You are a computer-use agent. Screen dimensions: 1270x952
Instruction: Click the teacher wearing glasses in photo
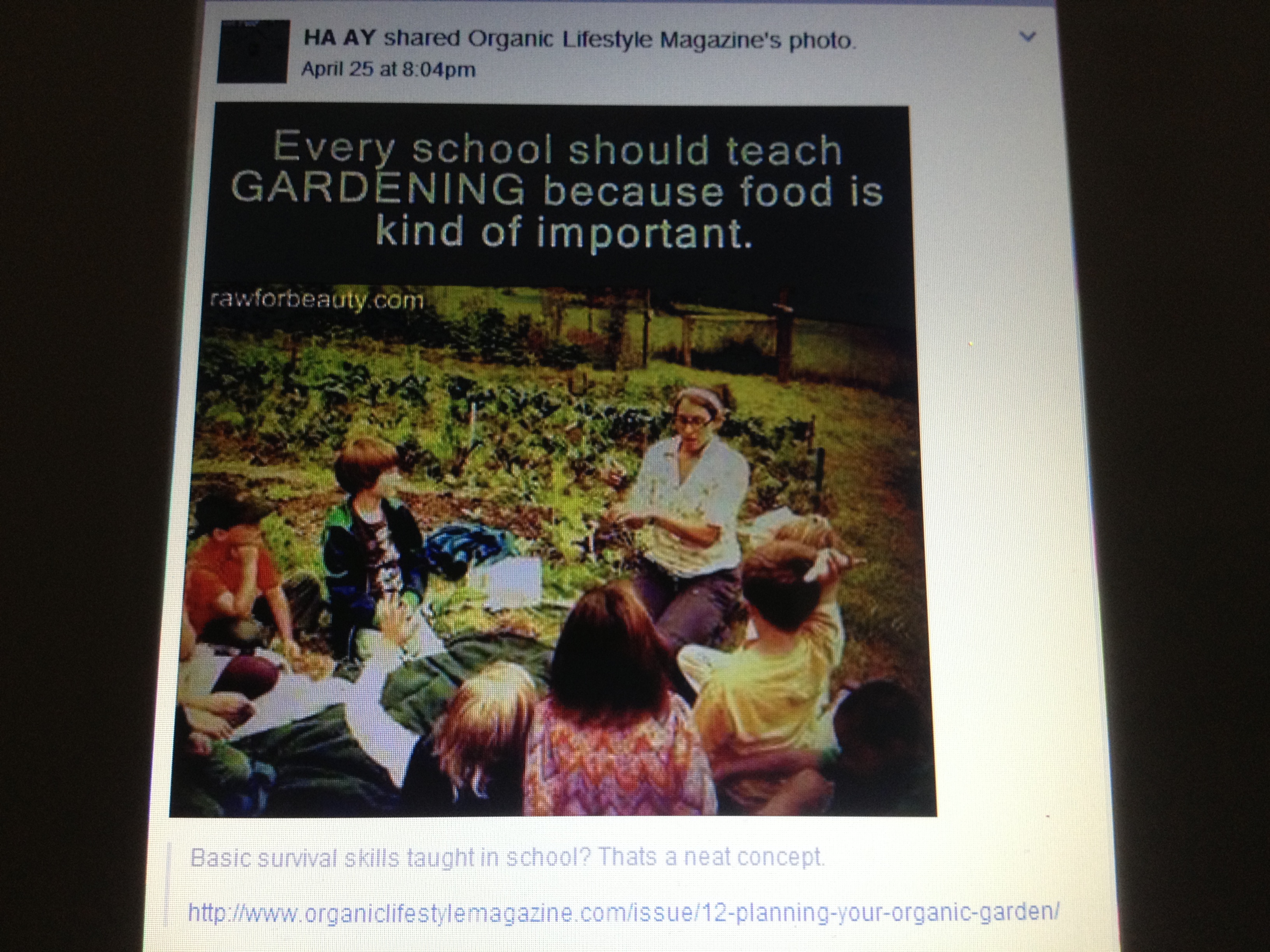(x=689, y=505)
